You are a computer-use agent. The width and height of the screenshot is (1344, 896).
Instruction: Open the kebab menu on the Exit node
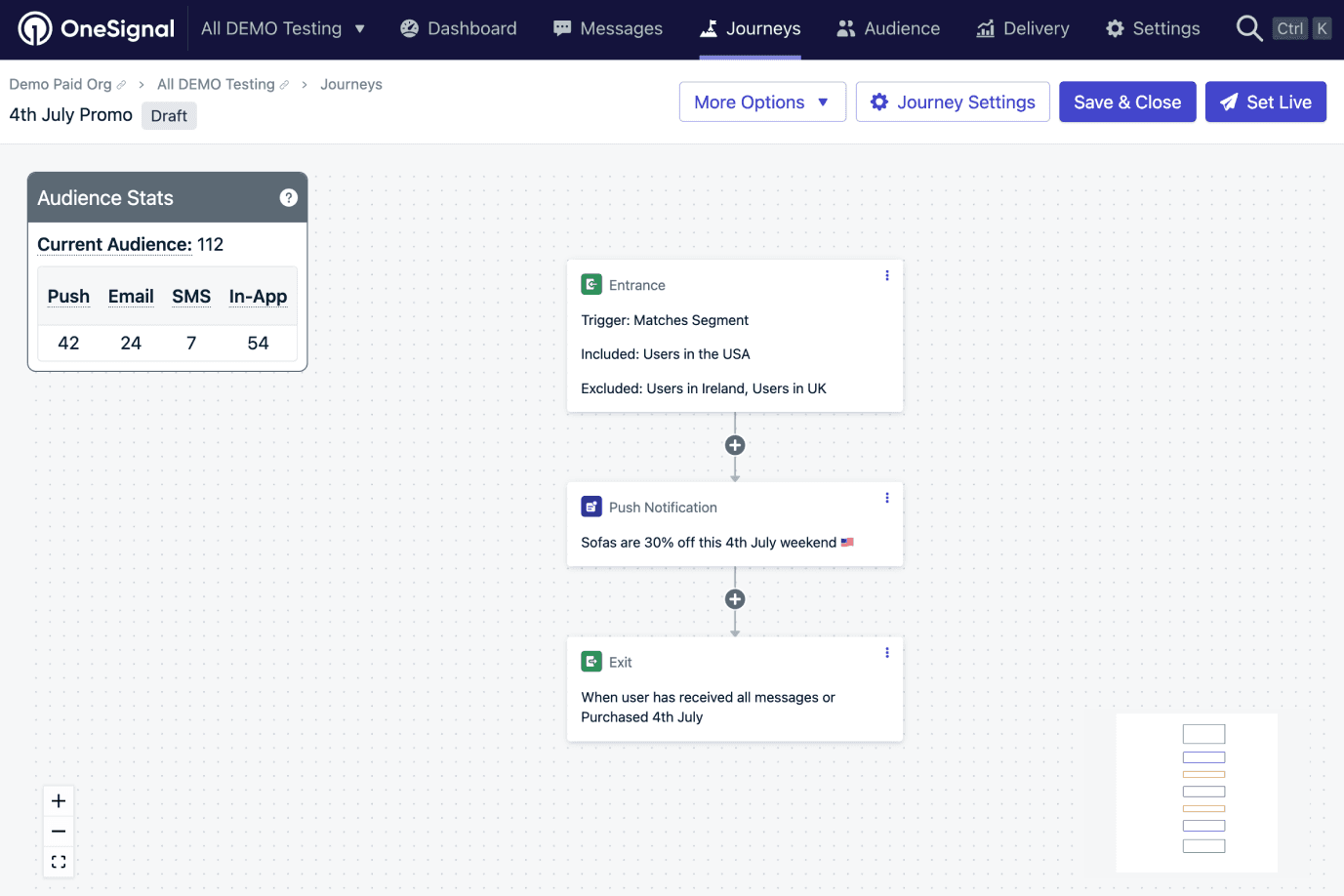click(x=886, y=652)
